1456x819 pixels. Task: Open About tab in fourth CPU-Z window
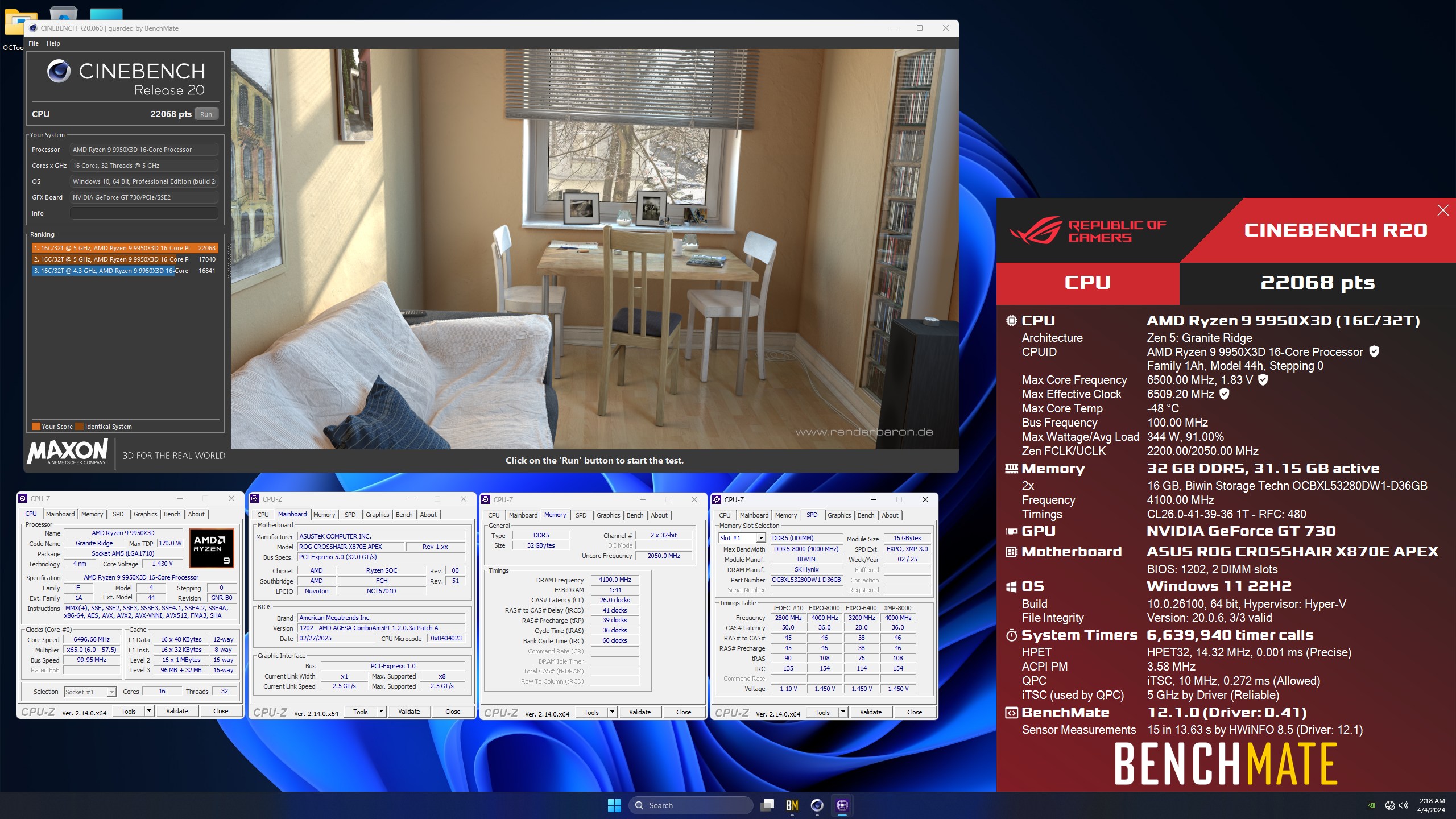tap(890, 515)
